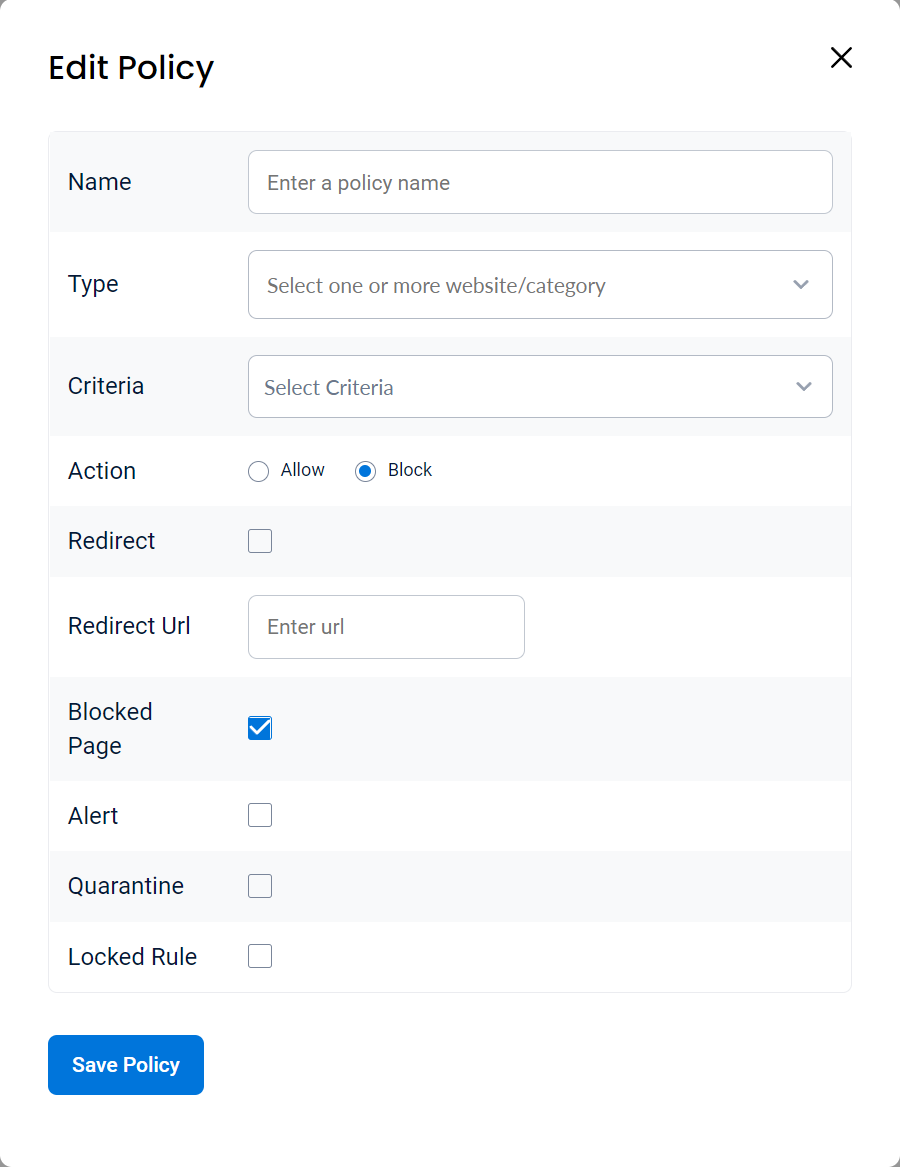900x1167 pixels.
Task: Select the Allow action radio button
Action: coord(259,471)
